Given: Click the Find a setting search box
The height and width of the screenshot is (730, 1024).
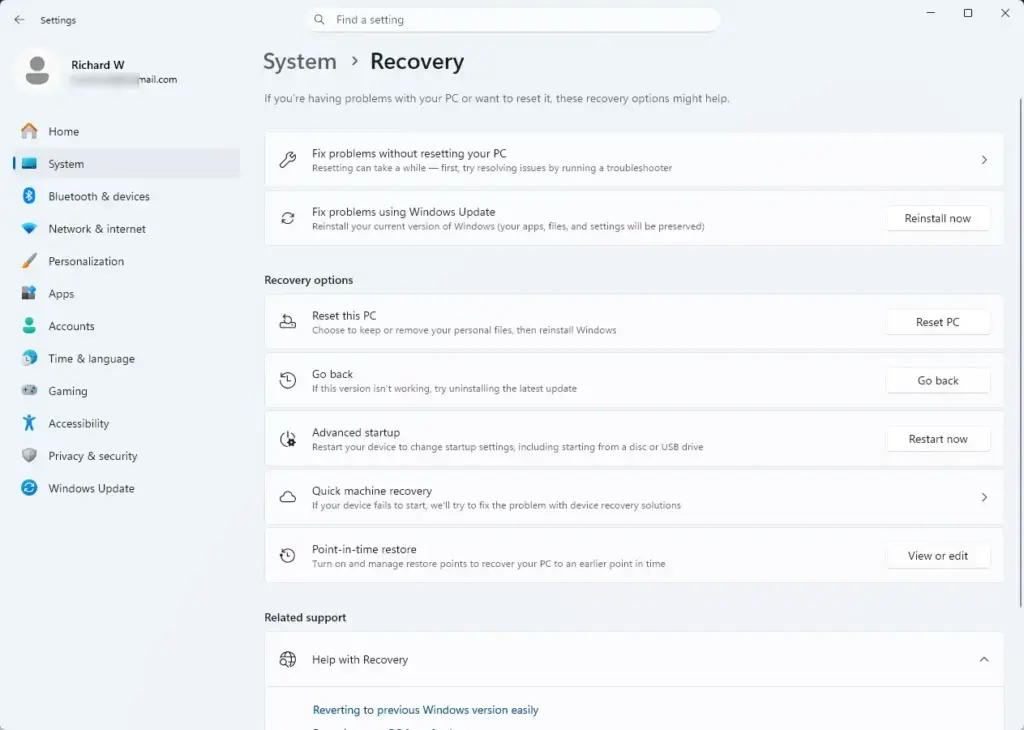Looking at the screenshot, I should (513, 20).
